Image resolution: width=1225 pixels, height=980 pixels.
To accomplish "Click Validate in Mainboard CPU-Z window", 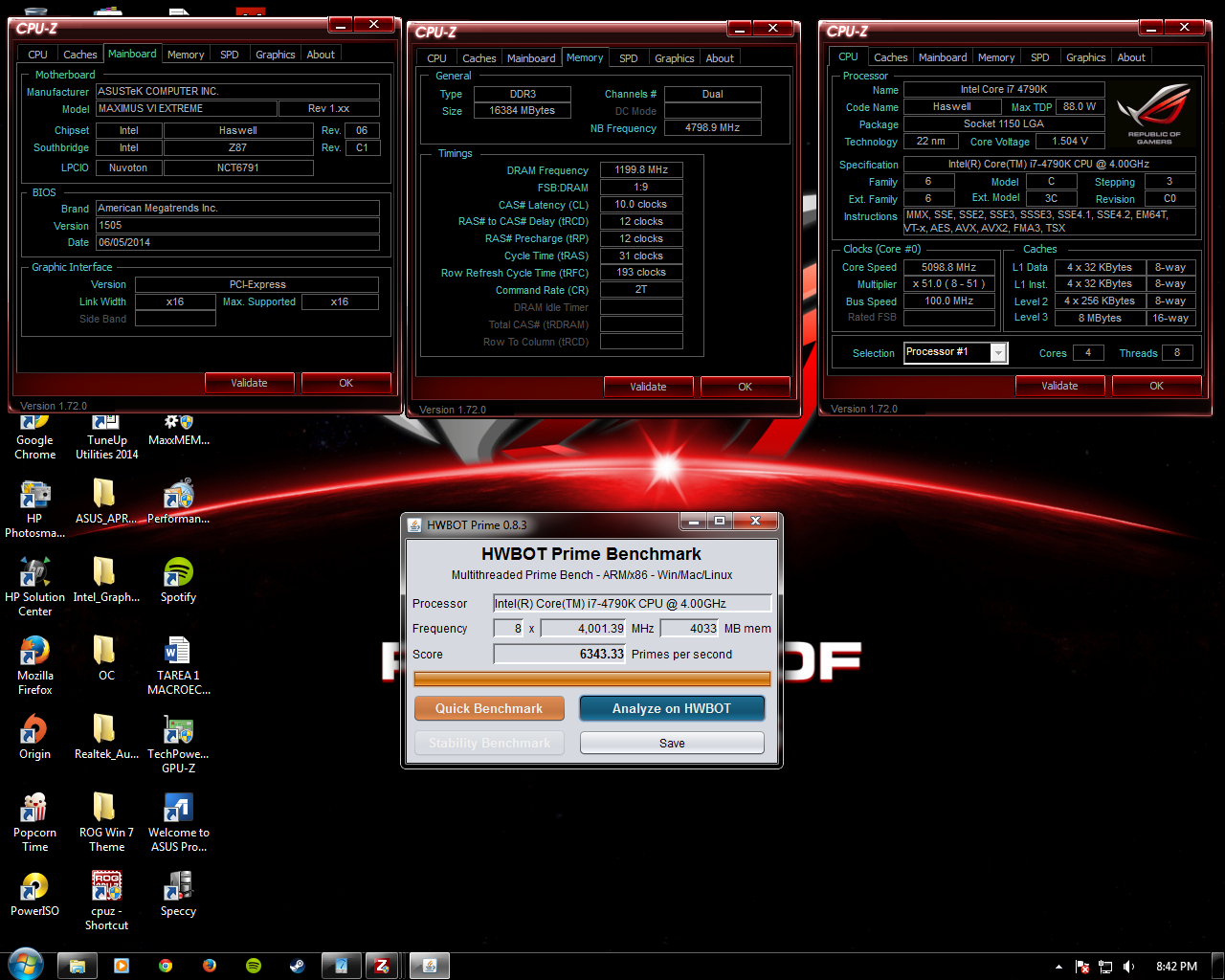I will [x=249, y=383].
